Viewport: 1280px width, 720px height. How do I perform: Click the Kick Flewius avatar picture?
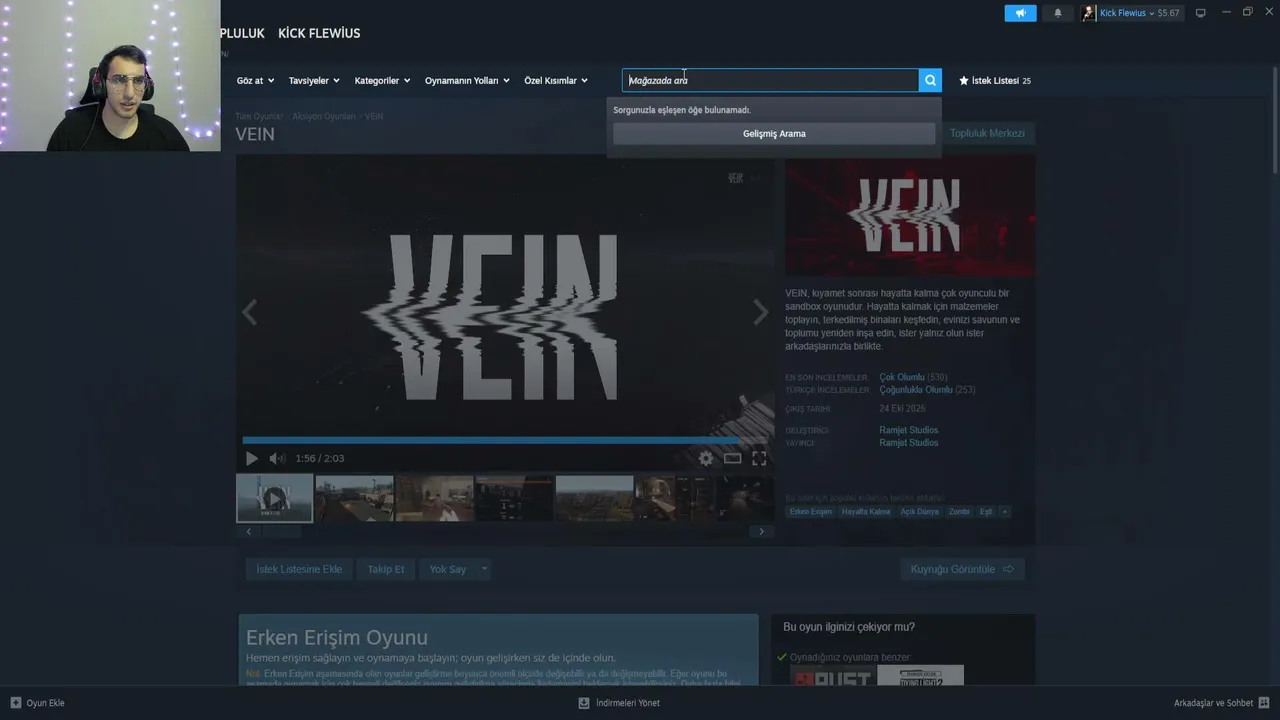coord(1089,13)
